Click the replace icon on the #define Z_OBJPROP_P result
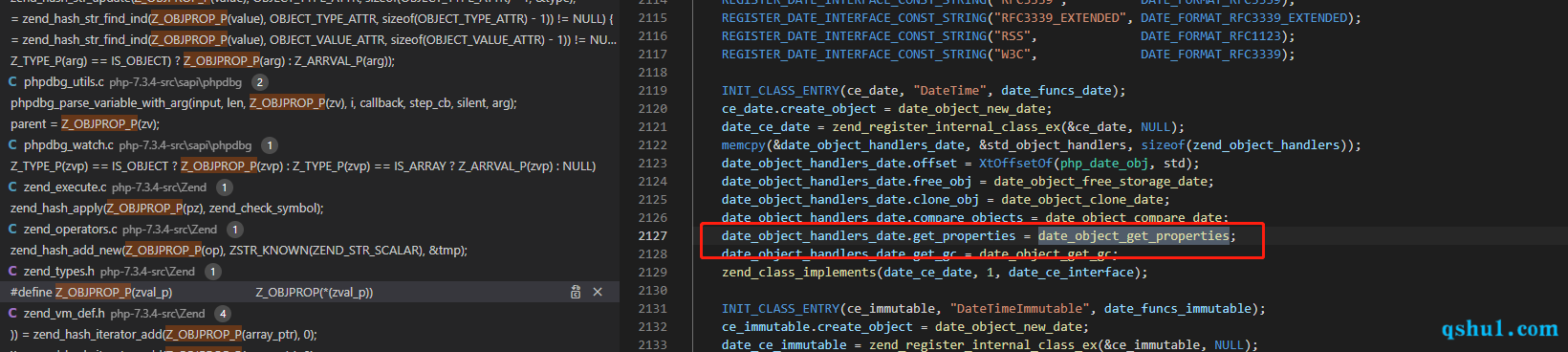Screen dimensions: 1568x352 point(576,293)
